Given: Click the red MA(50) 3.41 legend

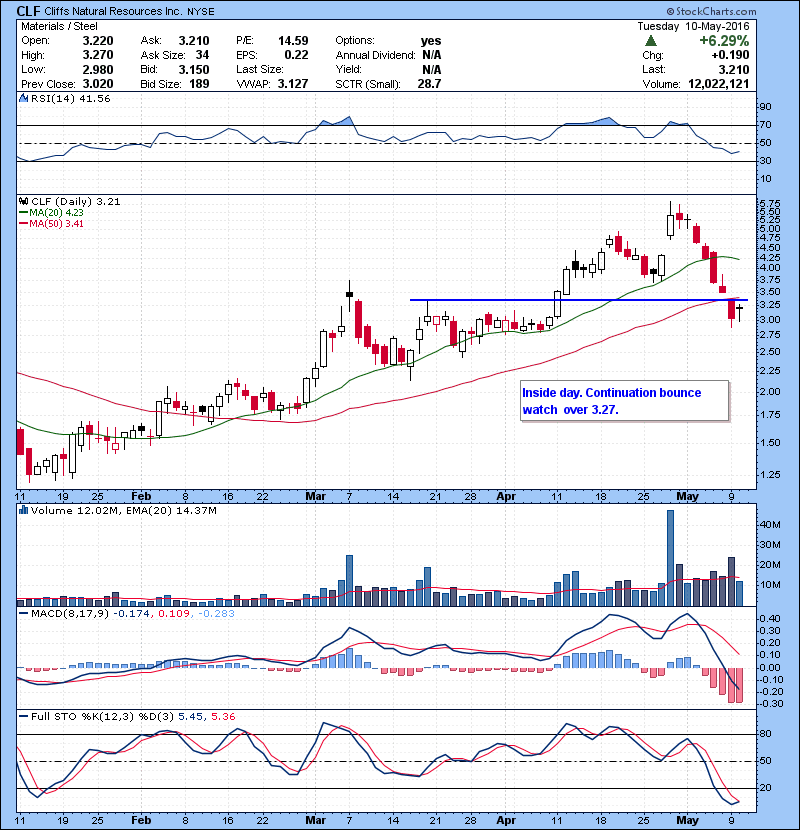Looking at the screenshot, I should (51, 223).
